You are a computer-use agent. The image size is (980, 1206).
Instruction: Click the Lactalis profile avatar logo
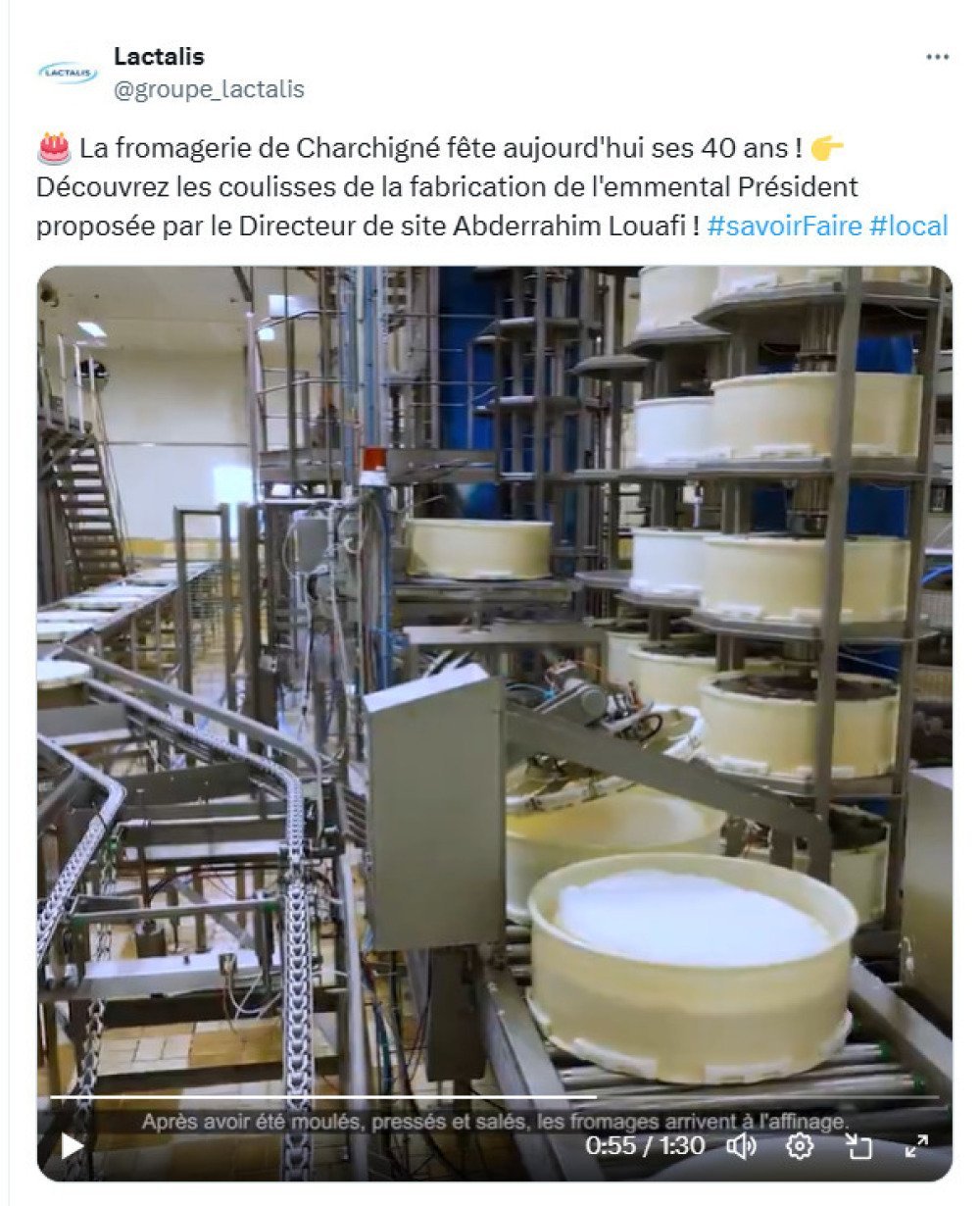pyautogui.click(x=68, y=72)
